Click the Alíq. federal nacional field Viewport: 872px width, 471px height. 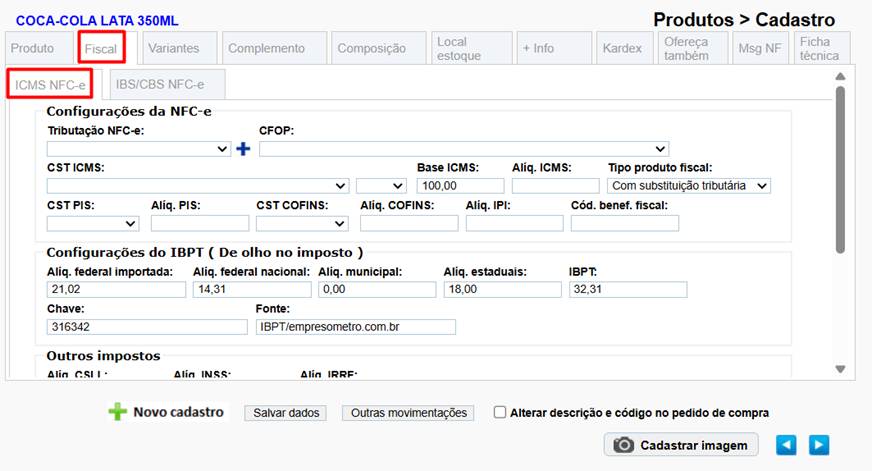point(252,289)
